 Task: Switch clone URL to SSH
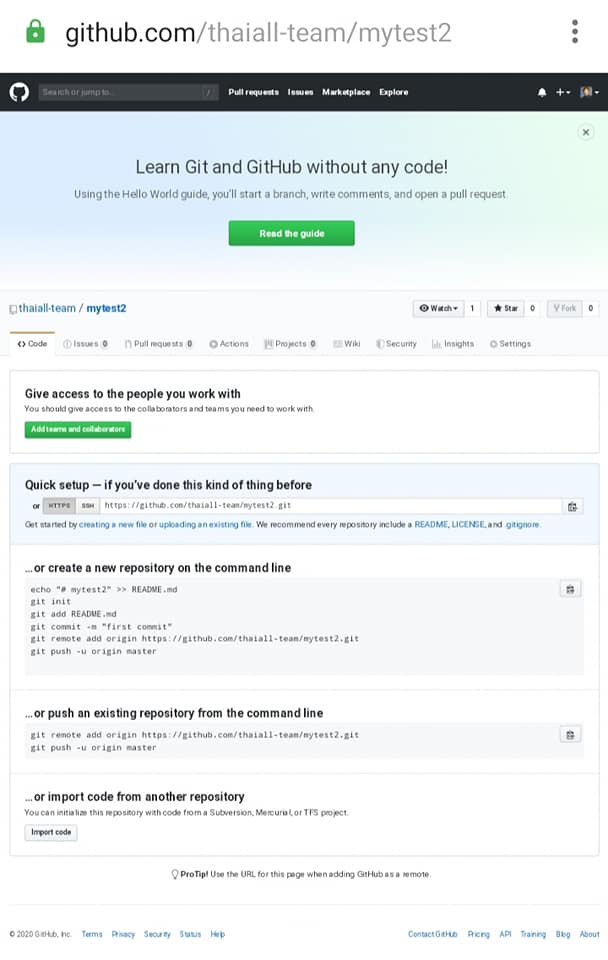point(88,506)
